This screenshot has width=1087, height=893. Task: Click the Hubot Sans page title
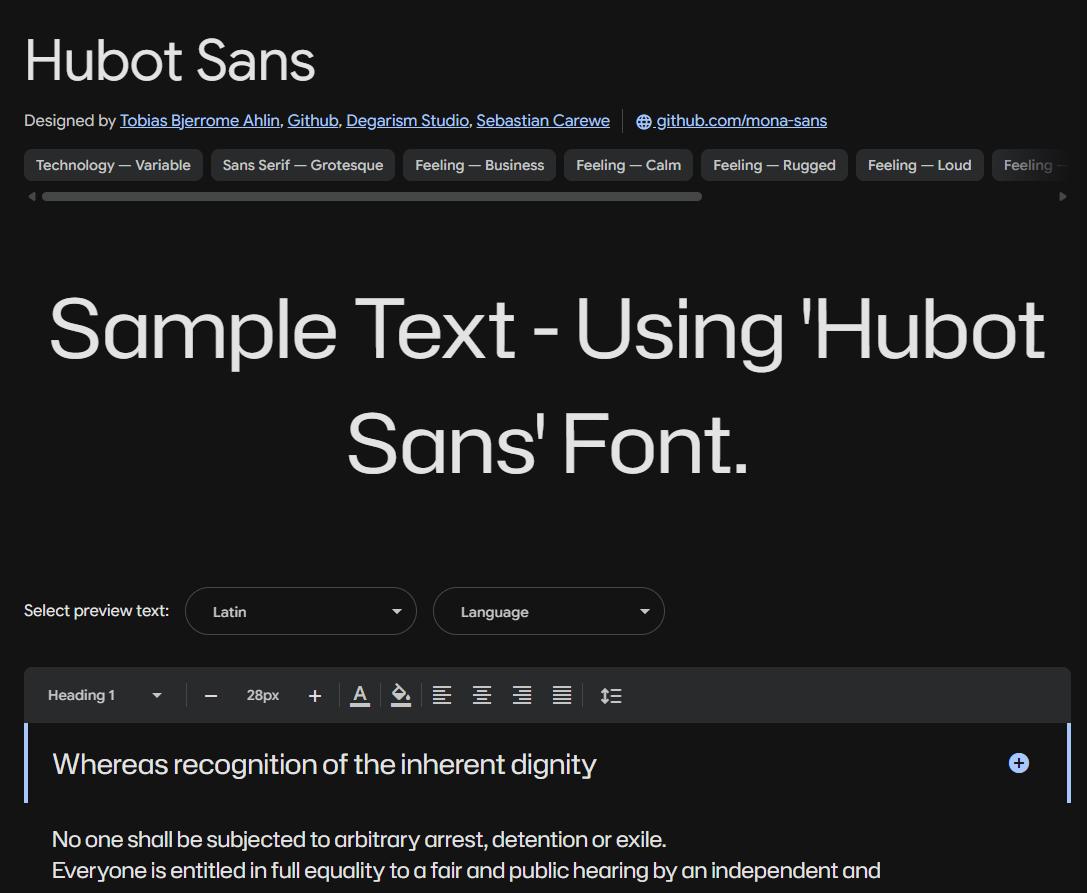point(170,60)
